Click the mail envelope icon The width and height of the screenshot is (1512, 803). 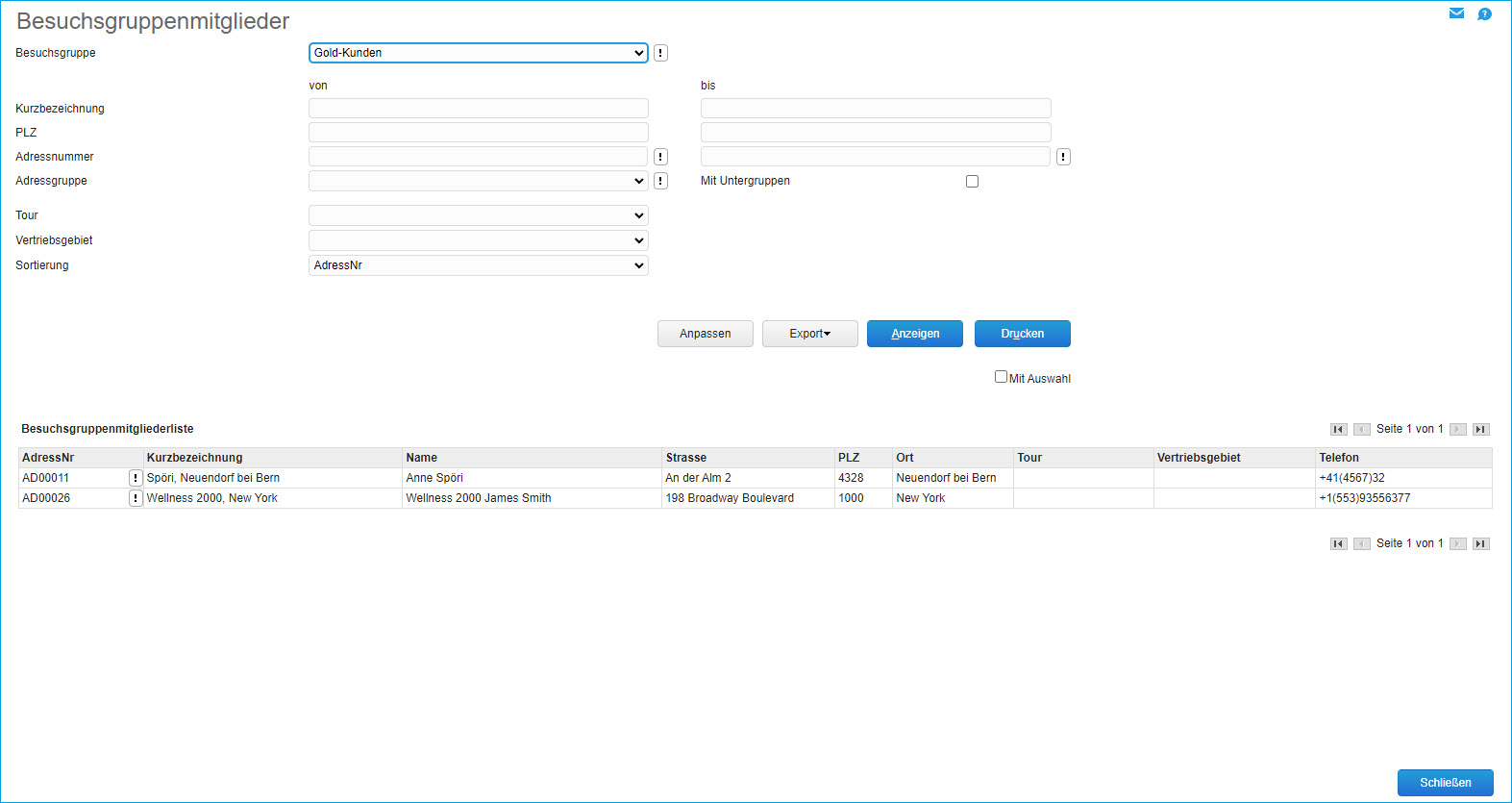click(x=1456, y=13)
